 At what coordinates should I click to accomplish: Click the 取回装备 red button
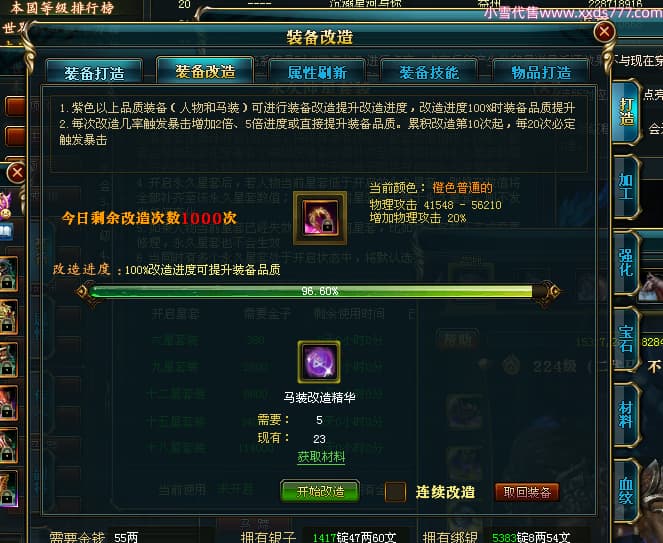[527, 492]
